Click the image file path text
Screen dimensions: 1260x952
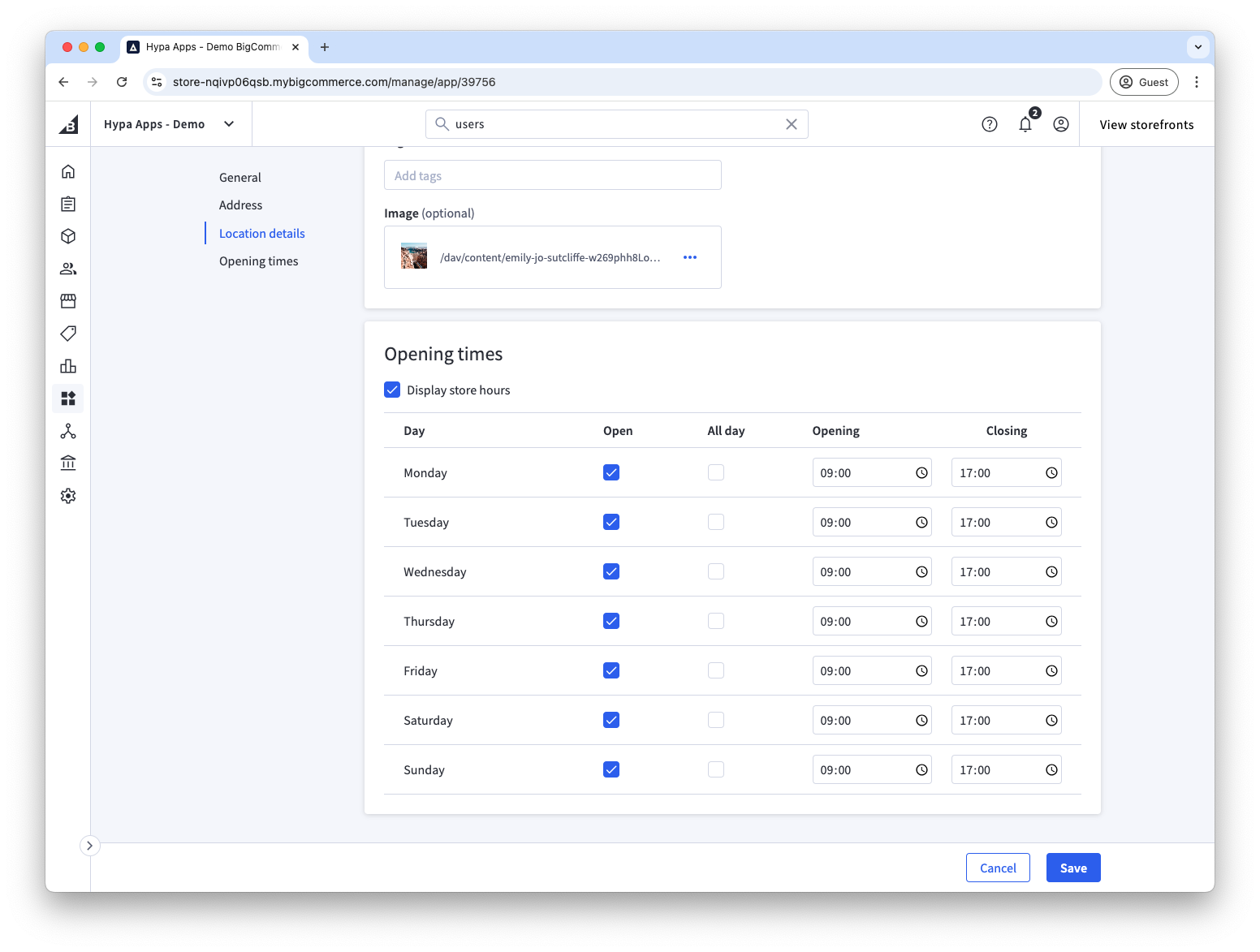pyautogui.click(x=550, y=257)
